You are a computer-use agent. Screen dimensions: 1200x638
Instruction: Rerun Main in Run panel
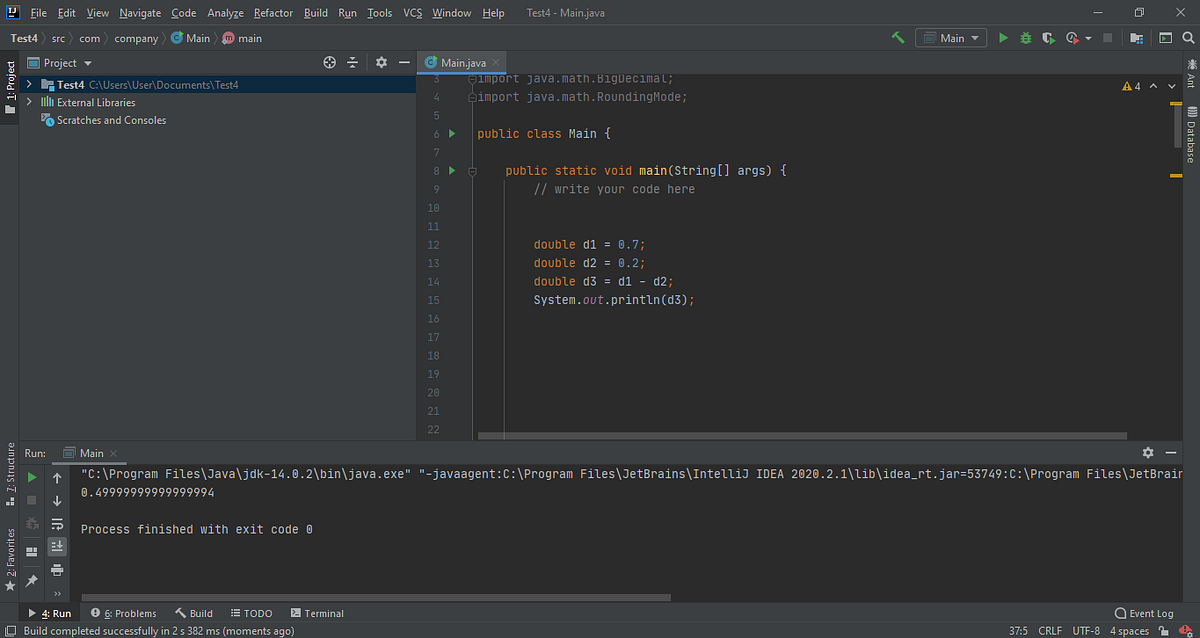[32, 478]
